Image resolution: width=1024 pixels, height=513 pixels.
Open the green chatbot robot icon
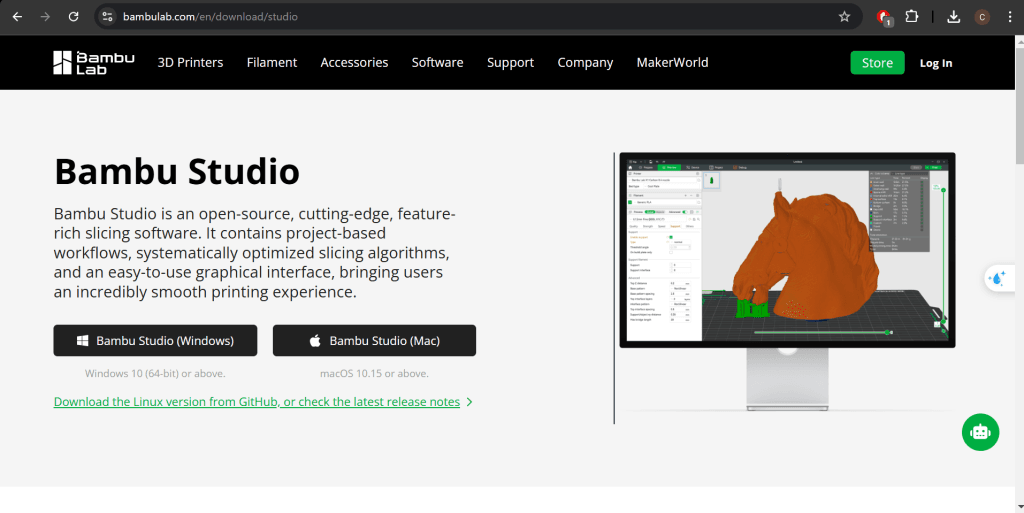click(x=980, y=431)
